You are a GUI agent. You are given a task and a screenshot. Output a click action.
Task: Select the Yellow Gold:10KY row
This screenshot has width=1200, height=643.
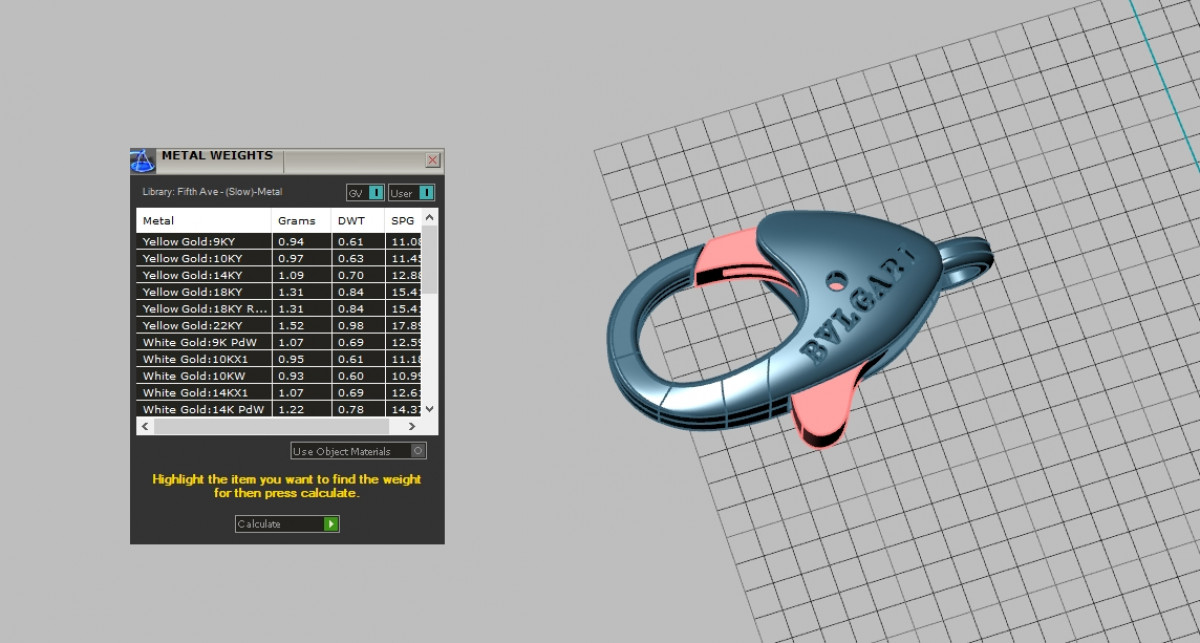279,258
